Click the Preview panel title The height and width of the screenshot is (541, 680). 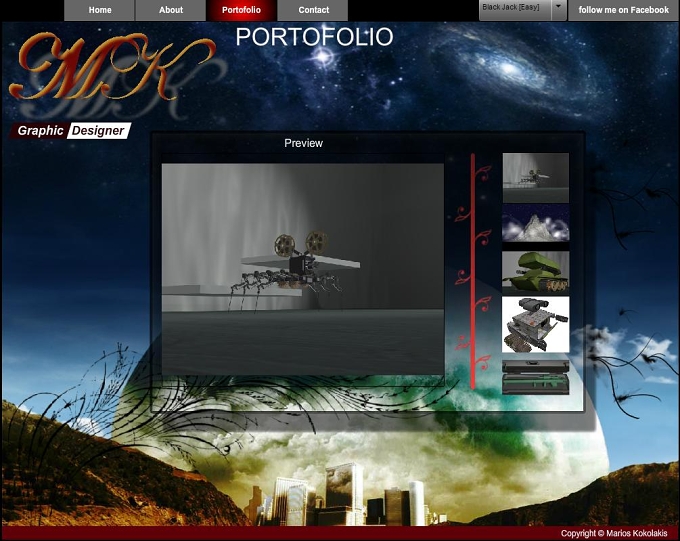click(303, 143)
